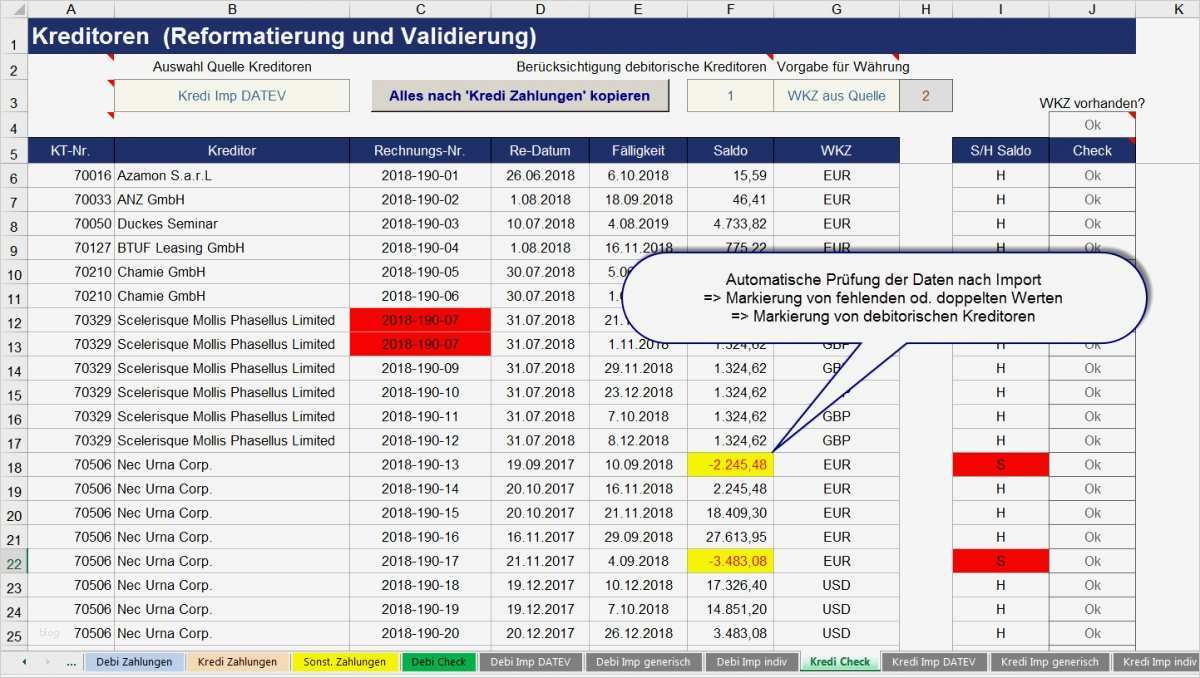Screen dimensions: 1200x678
Task: Select the 'ANZ GmbH' creditor cell
Action: (232, 200)
